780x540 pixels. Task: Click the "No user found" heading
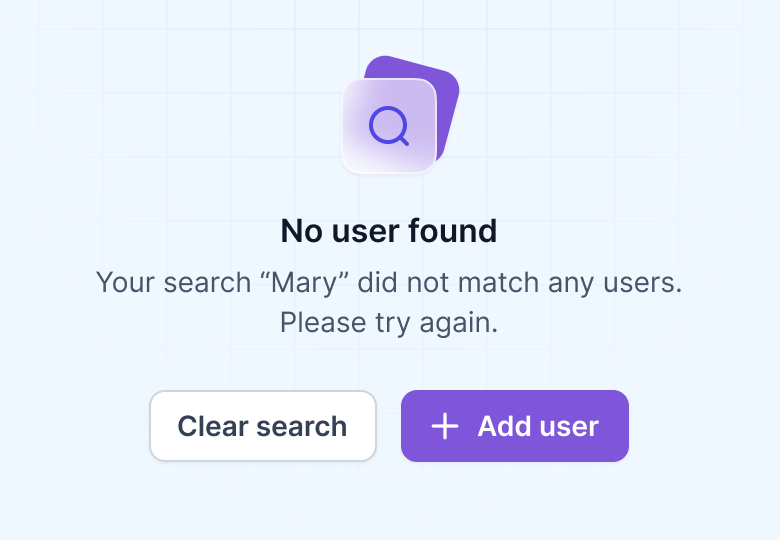[x=389, y=231]
